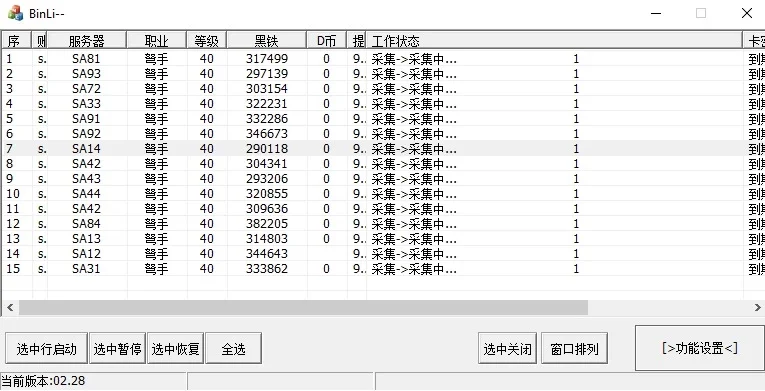The height and width of the screenshot is (391, 765).
Task: Sort by the 服务器 column header
Action: tap(87, 41)
